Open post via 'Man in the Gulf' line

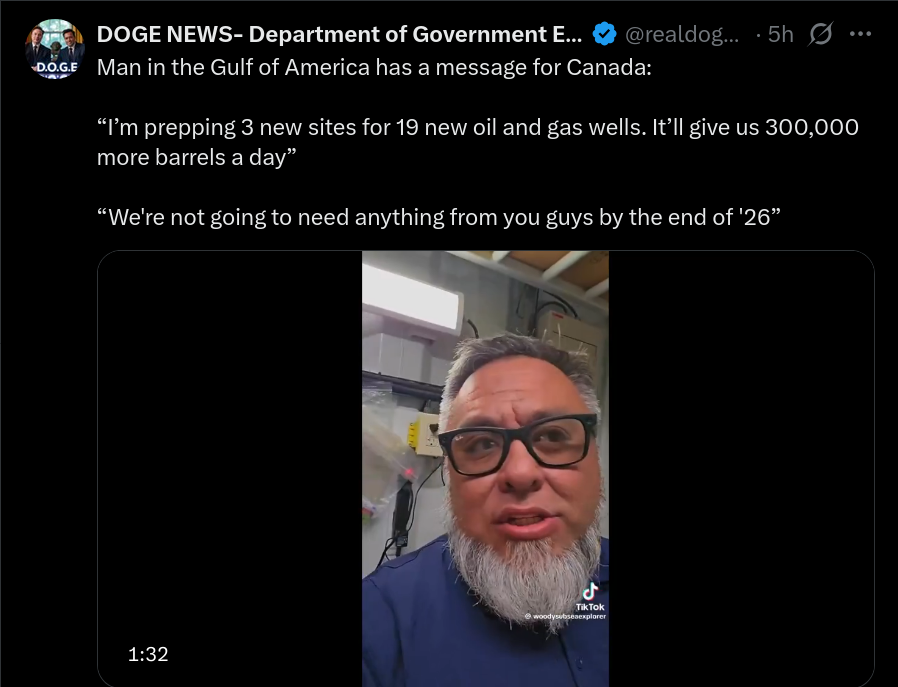tap(374, 68)
